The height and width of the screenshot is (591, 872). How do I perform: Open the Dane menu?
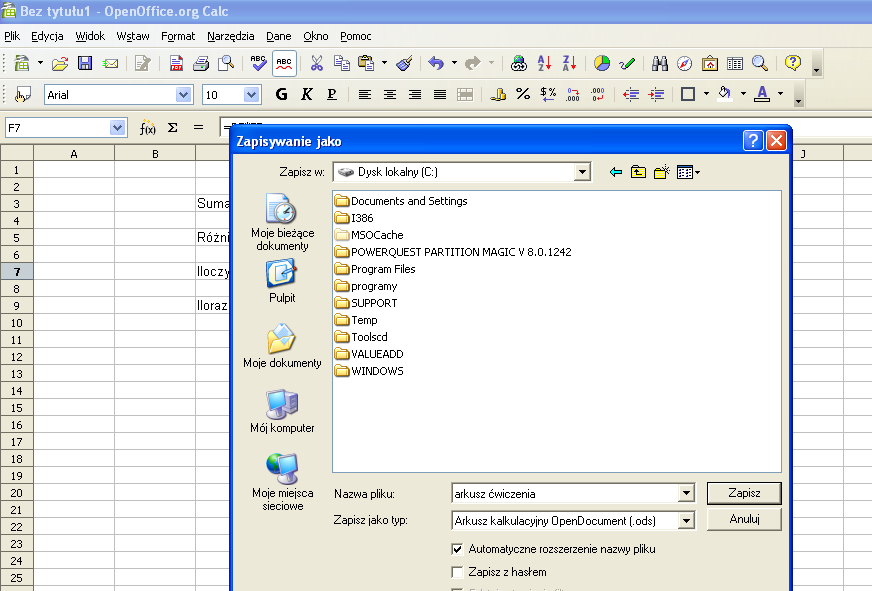[279, 36]
